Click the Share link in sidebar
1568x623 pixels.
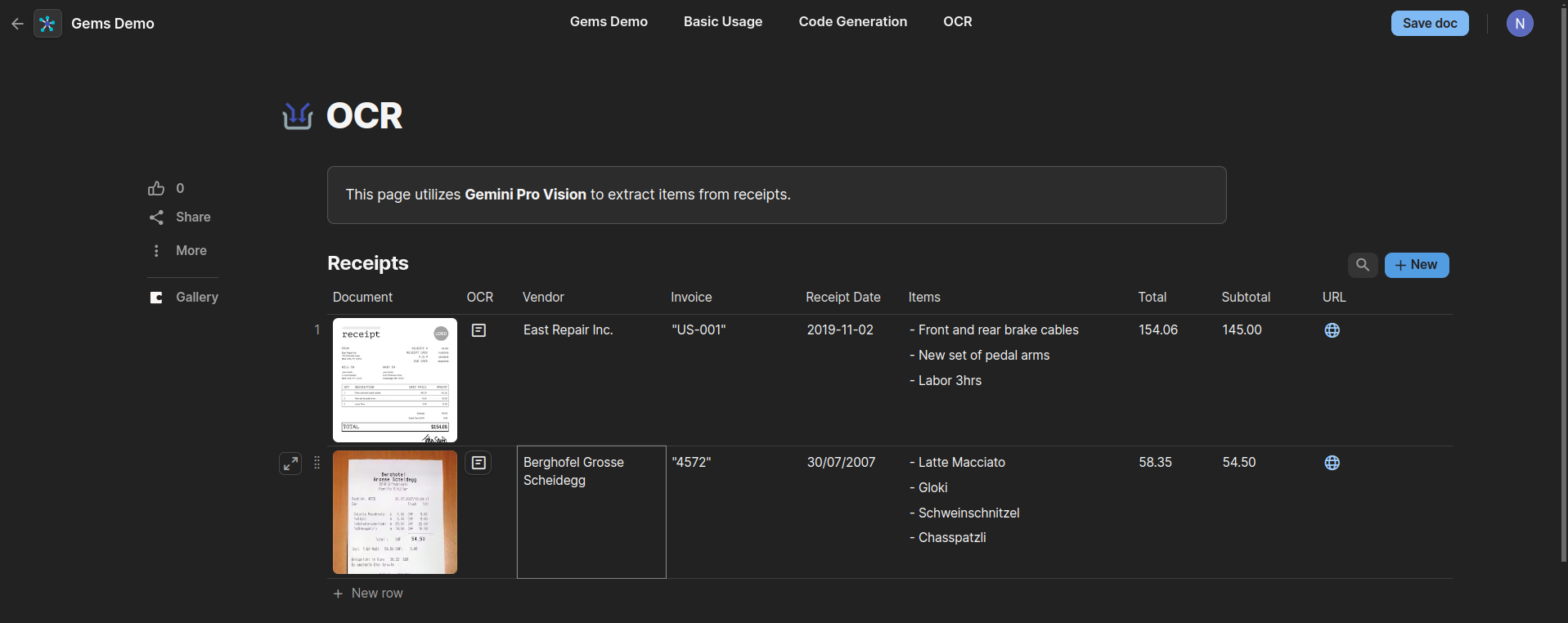[193, 217]
